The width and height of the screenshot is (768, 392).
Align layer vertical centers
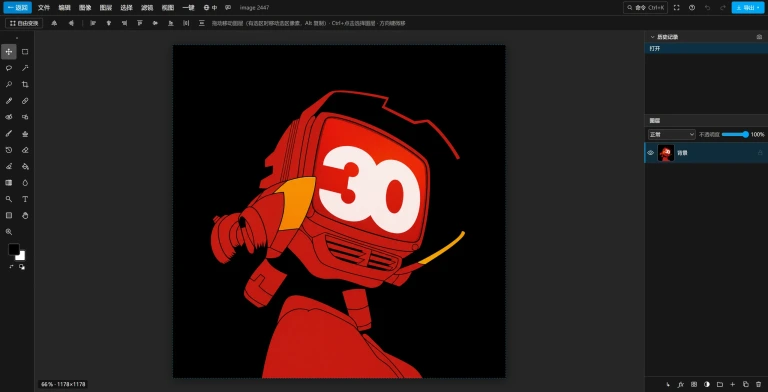155,23
